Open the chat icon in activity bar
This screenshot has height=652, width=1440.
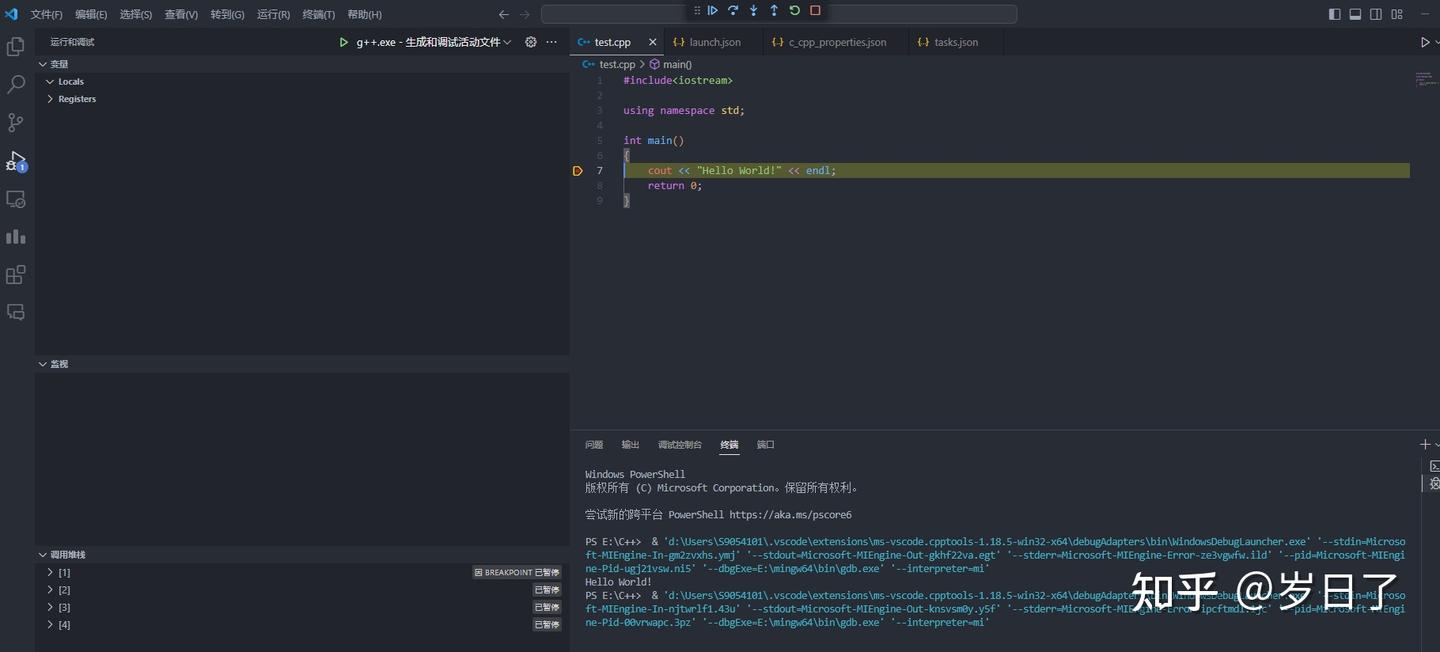(x=16, y=312)
